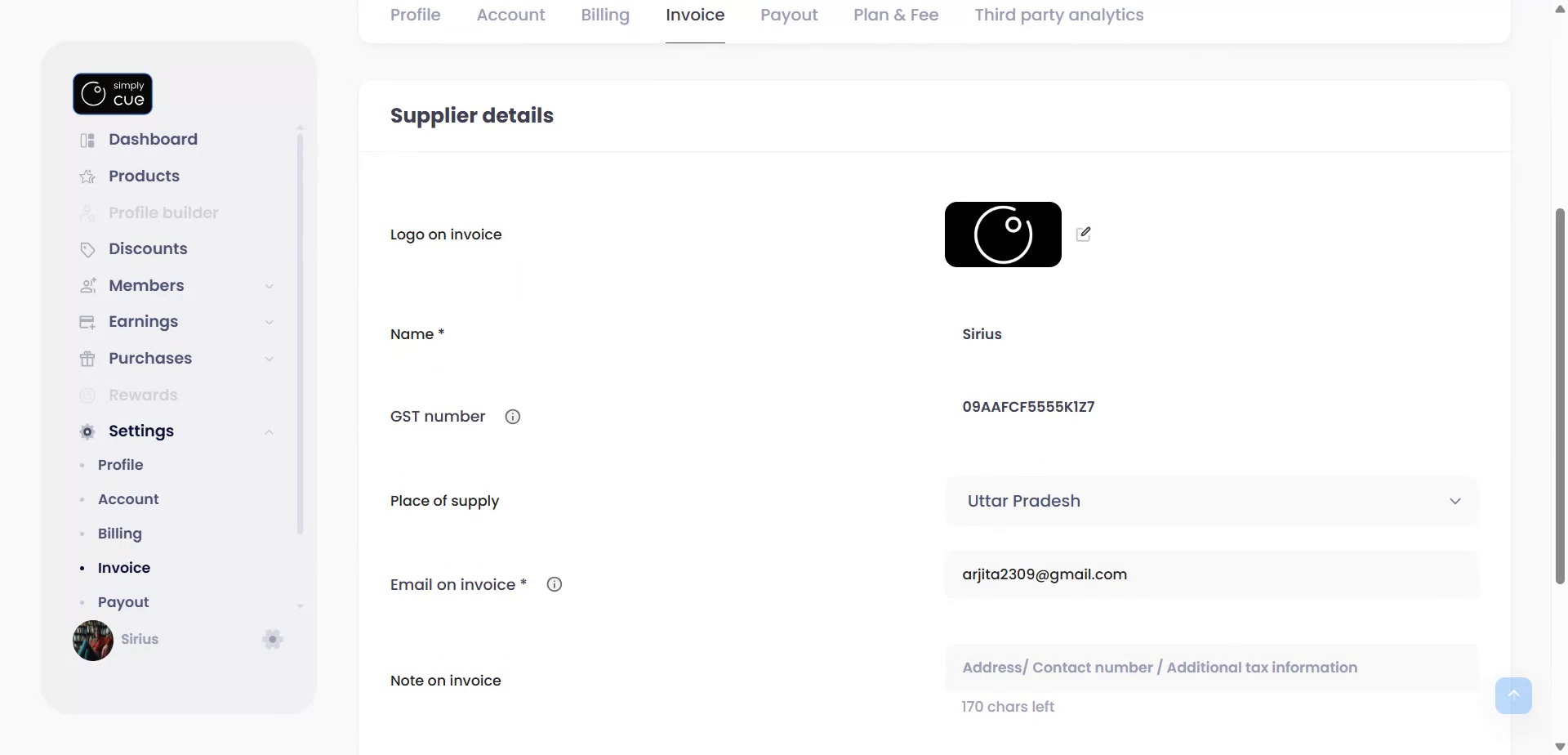The image size is (1568, 755).
Task: Click the Products star icon
Action: point(87,176)
